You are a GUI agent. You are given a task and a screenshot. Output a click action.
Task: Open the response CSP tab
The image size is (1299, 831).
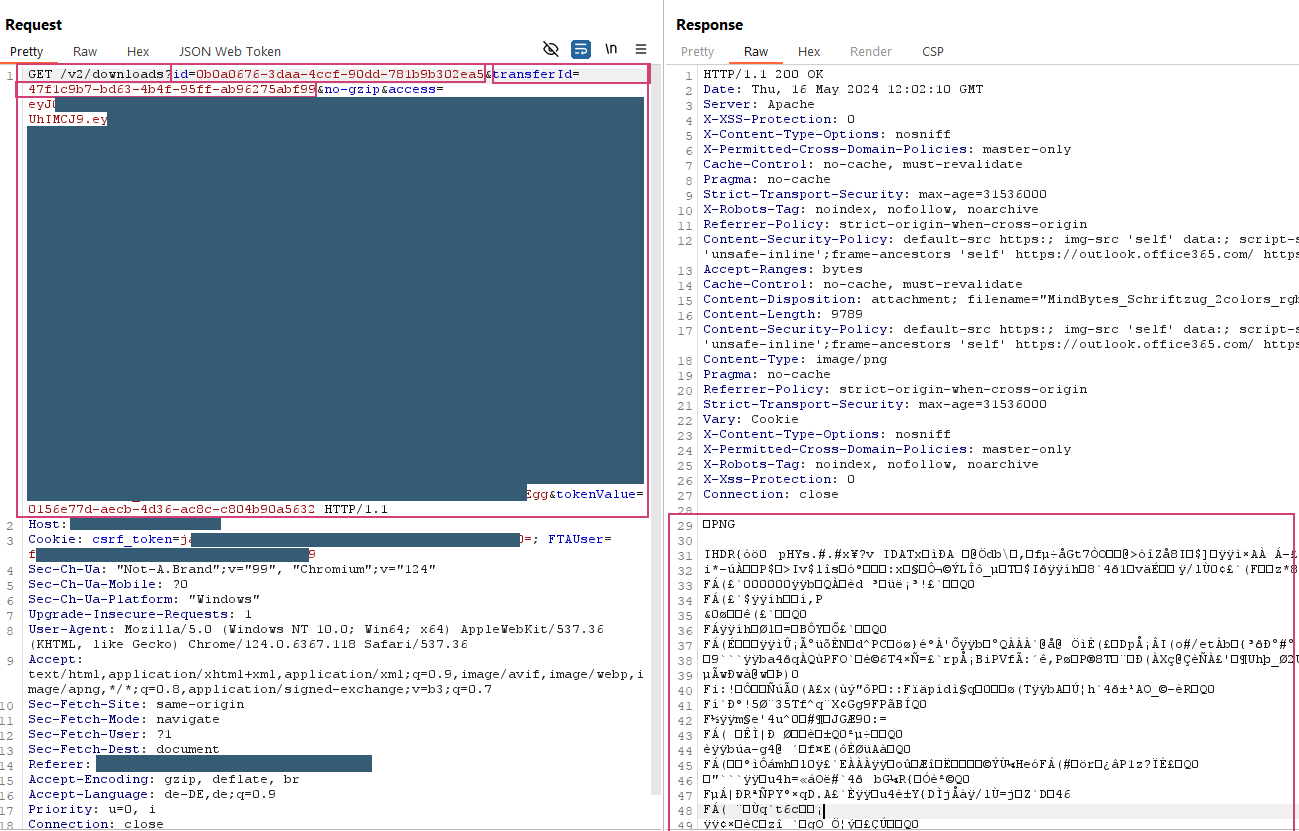932,52
